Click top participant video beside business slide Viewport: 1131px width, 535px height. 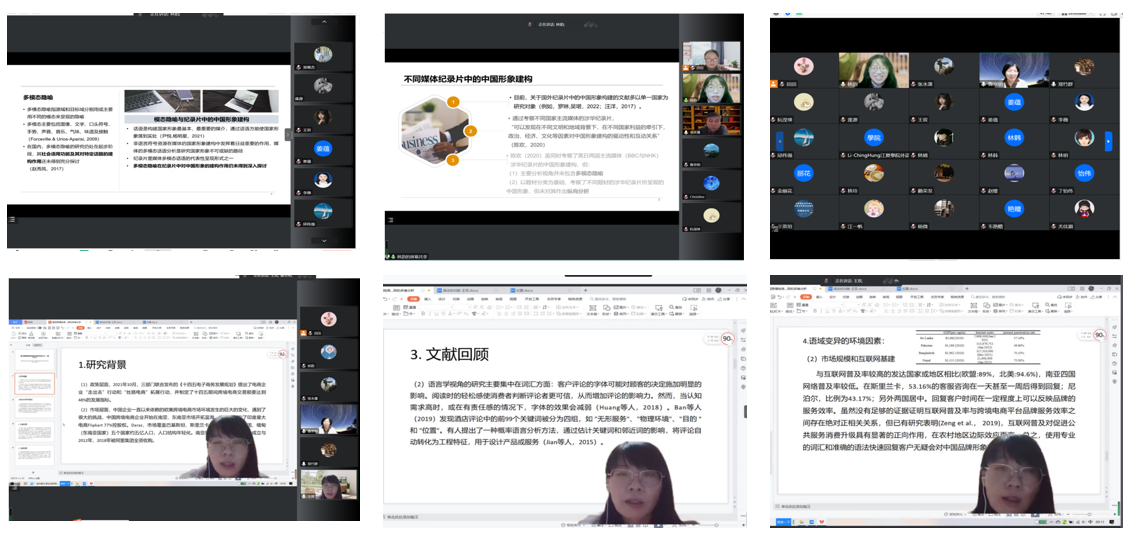(710, 56)
